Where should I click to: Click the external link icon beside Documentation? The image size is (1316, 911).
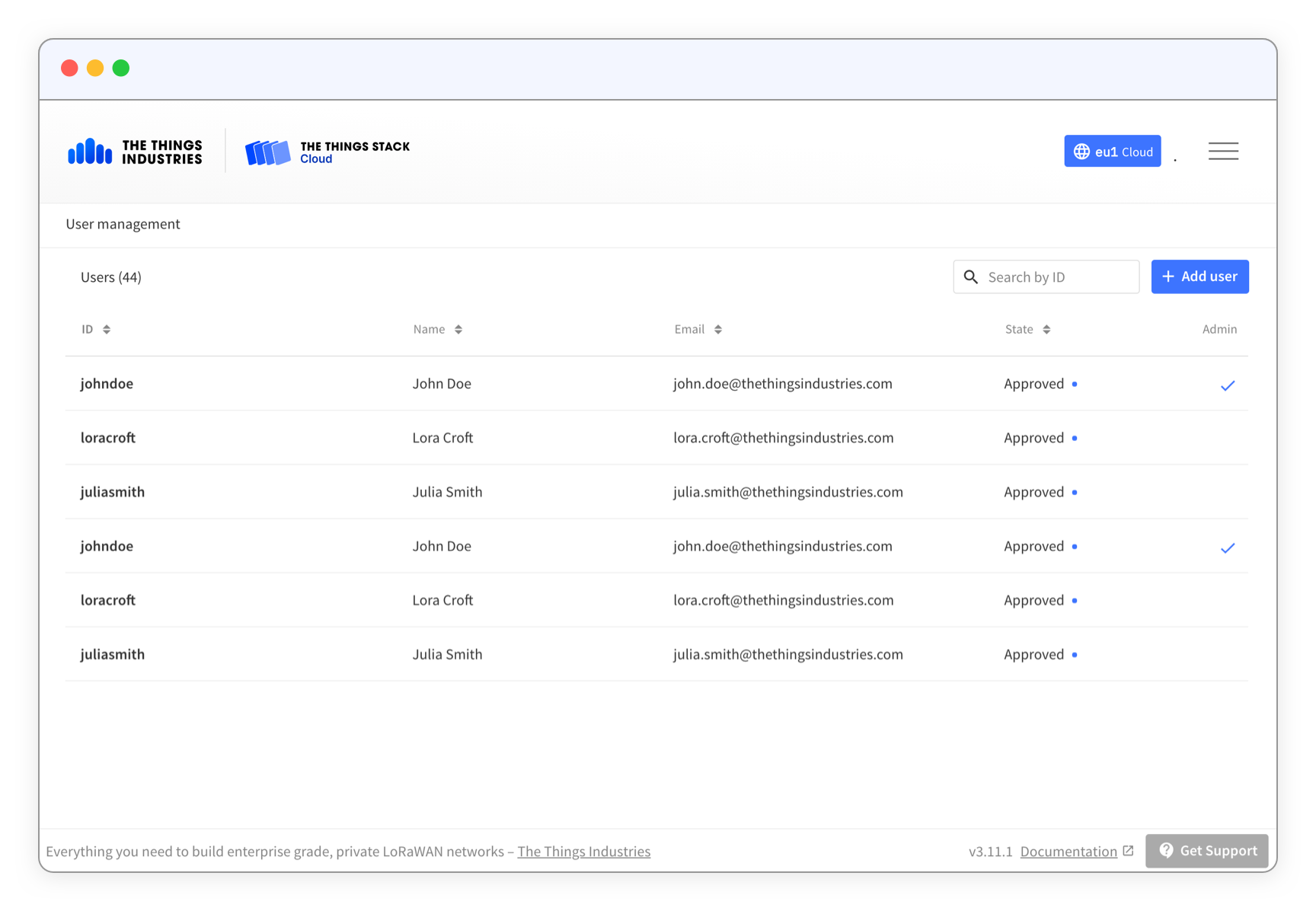coord(1128,851)
